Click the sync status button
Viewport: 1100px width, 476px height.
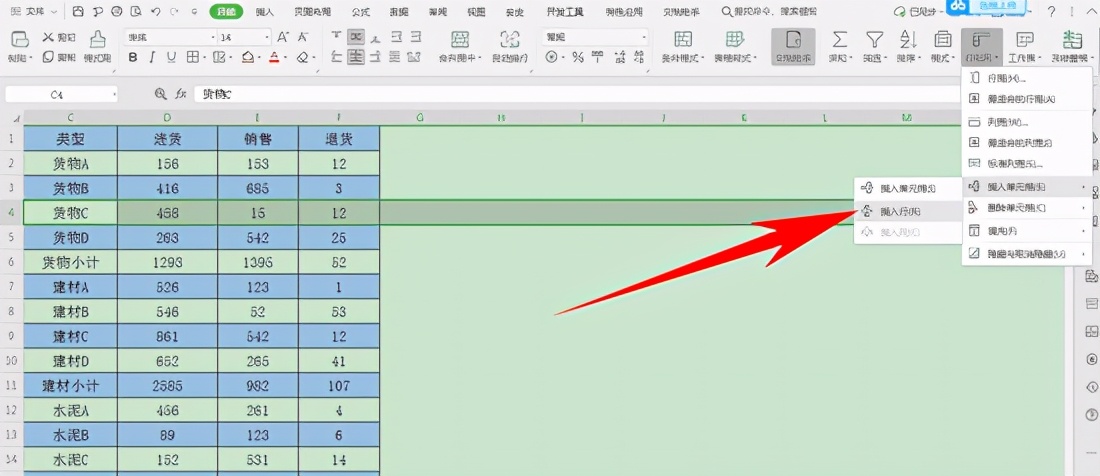pyautogui.click(x=916, y=12)
